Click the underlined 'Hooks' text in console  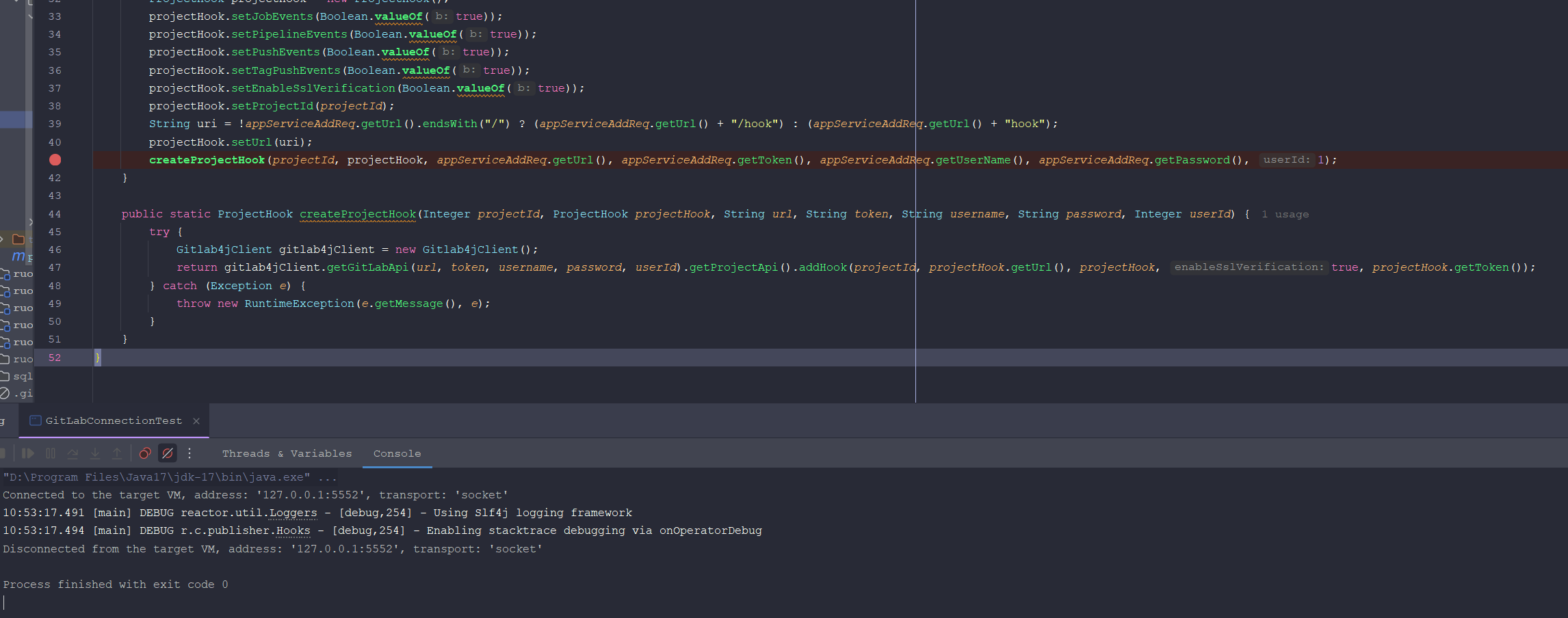tap(293, 530)
